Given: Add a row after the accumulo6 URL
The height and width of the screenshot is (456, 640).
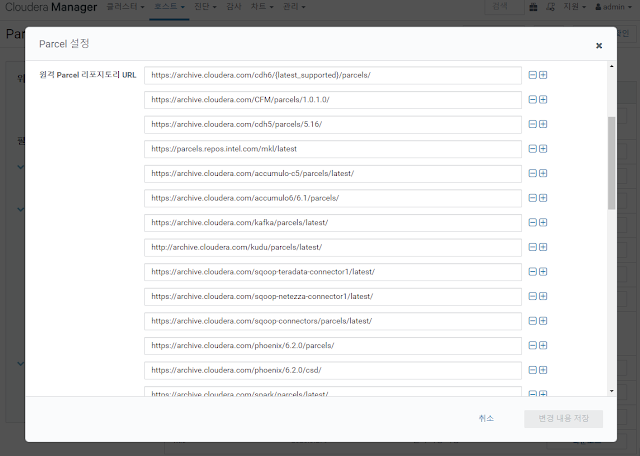Looking at the screenshot, I should 543,198.
